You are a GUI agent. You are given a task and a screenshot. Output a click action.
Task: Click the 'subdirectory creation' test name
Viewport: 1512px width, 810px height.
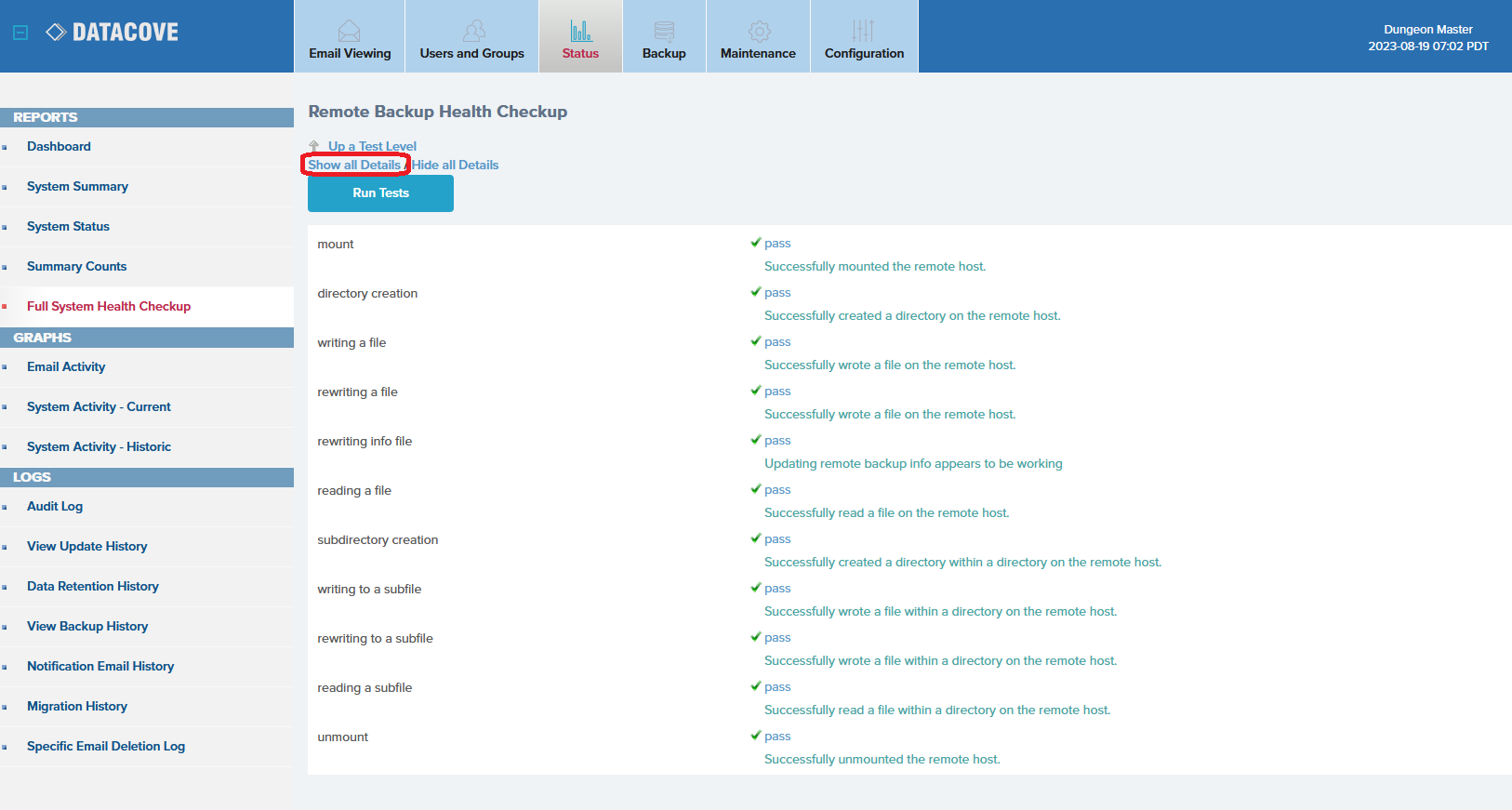pyautogui.click(x=378, y=540)
